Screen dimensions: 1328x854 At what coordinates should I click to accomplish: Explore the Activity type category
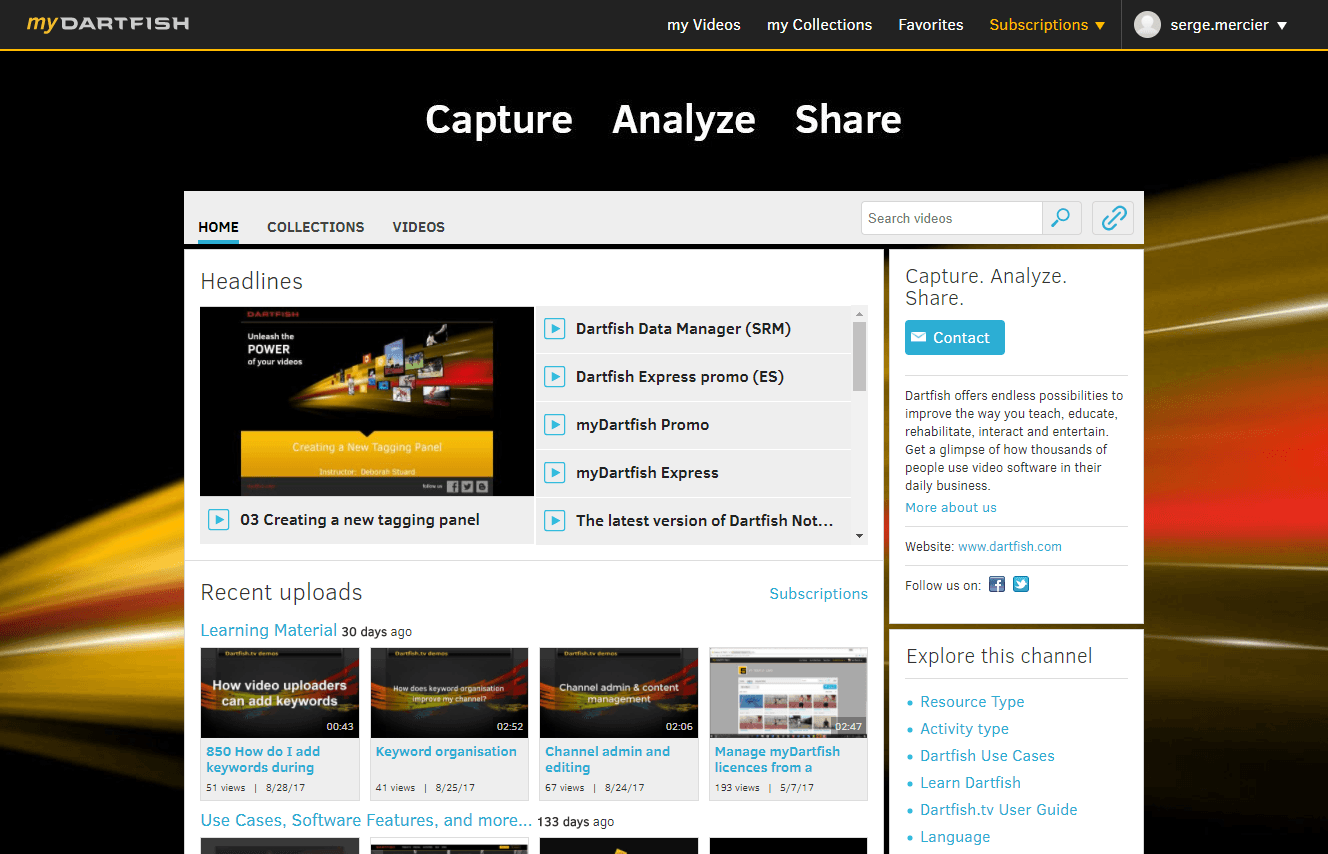click(964, 729)
